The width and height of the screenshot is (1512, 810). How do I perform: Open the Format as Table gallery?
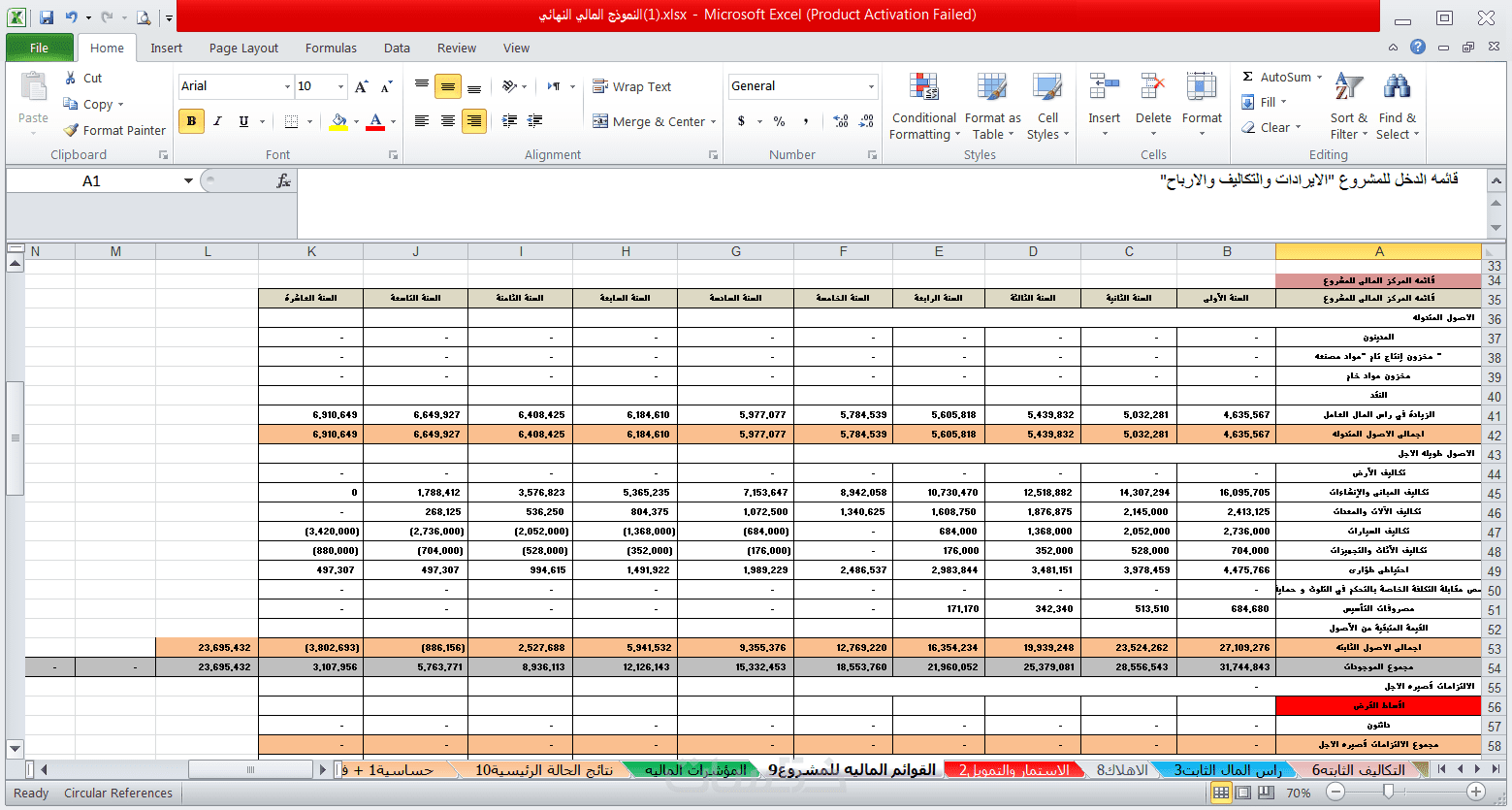(992, 108)
